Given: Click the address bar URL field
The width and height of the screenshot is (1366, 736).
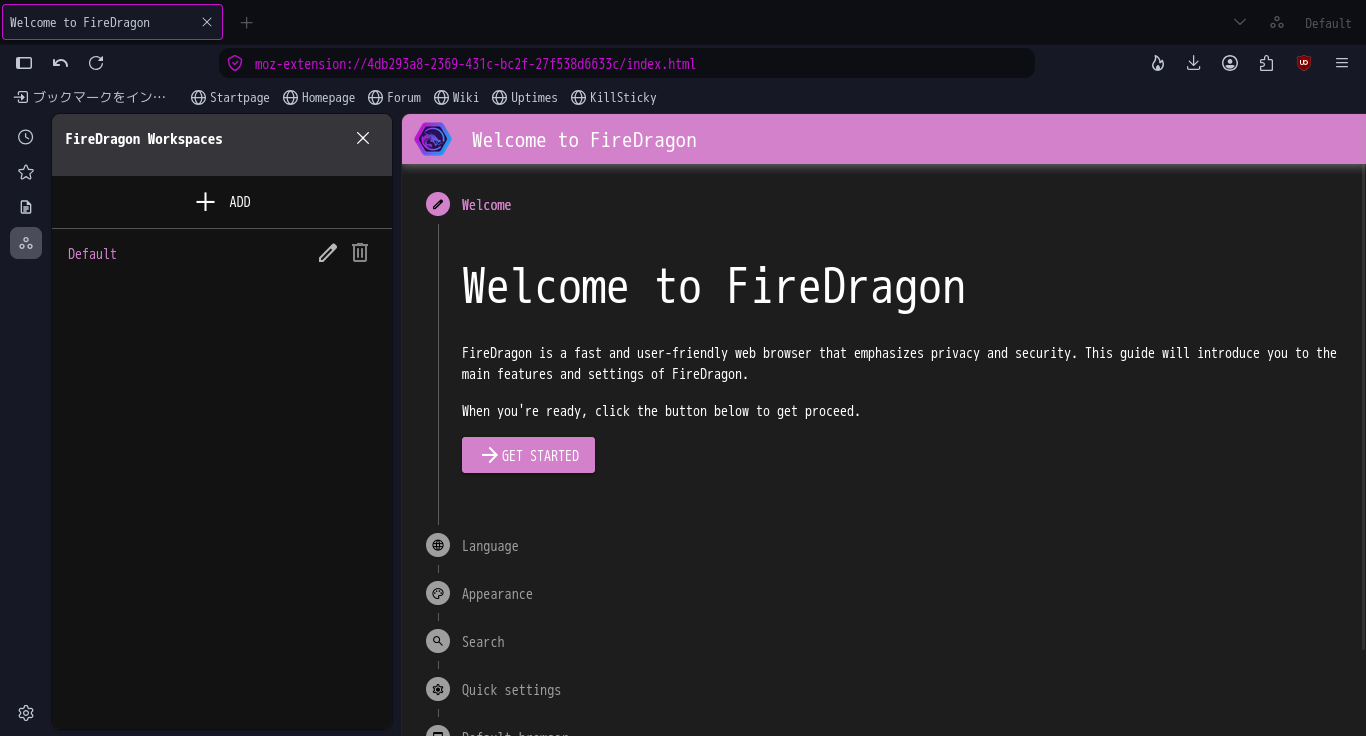Looking at the screenshot, I should tap(627, 64).
